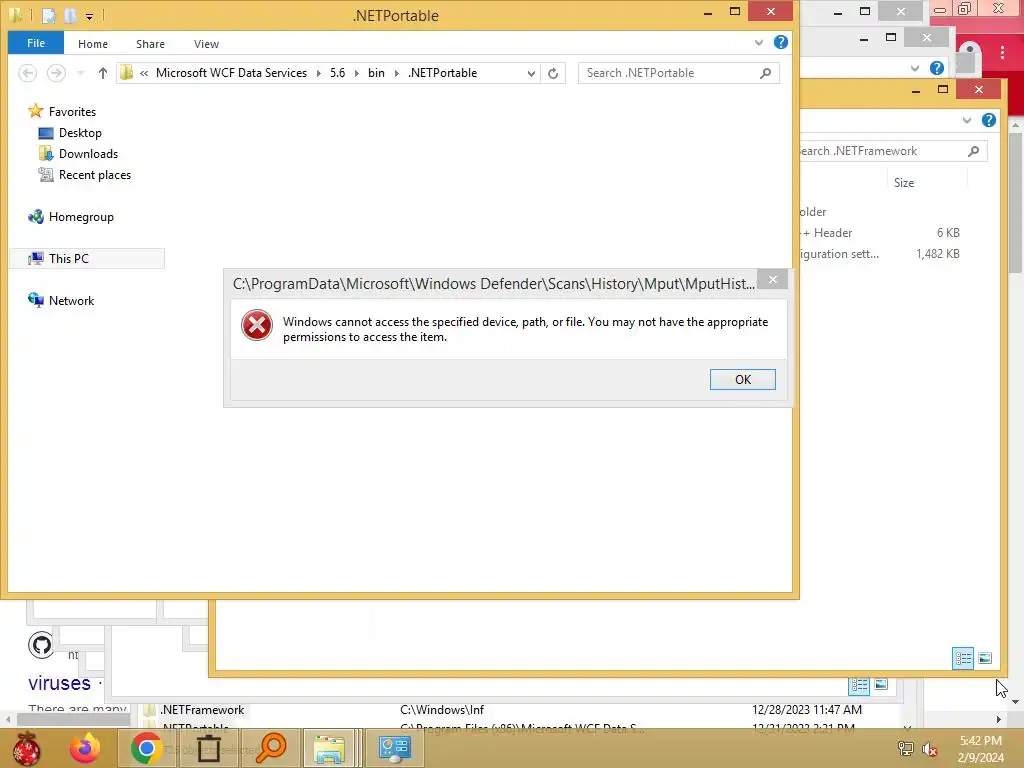Open Downloads in navigation pane

(88, 153)
